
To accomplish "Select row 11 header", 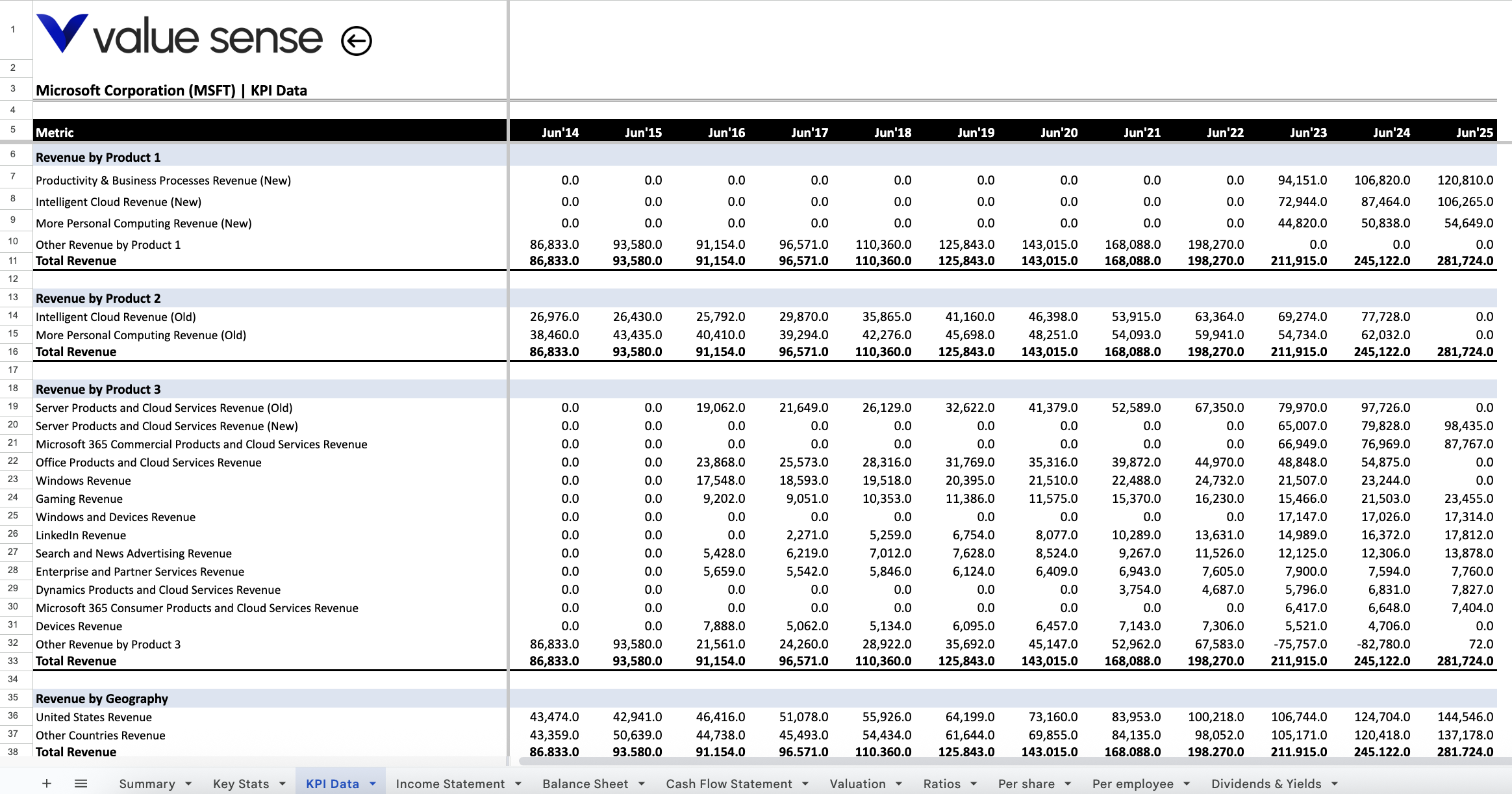I will [13, 261].
